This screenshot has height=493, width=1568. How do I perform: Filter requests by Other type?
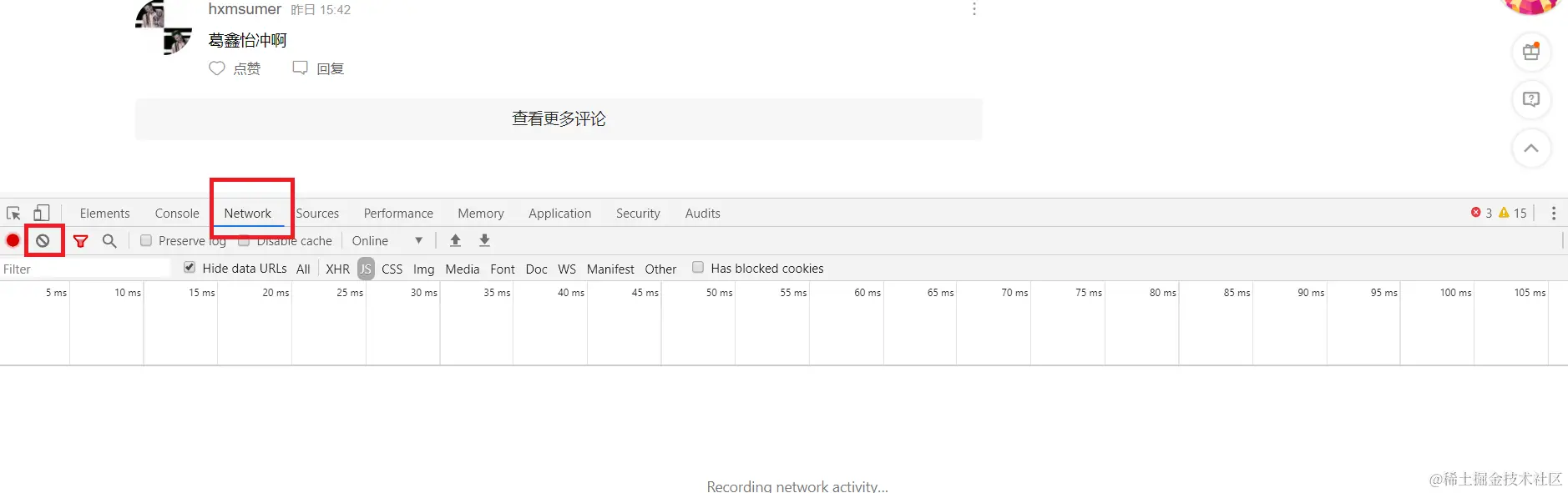tap(660, 269)
